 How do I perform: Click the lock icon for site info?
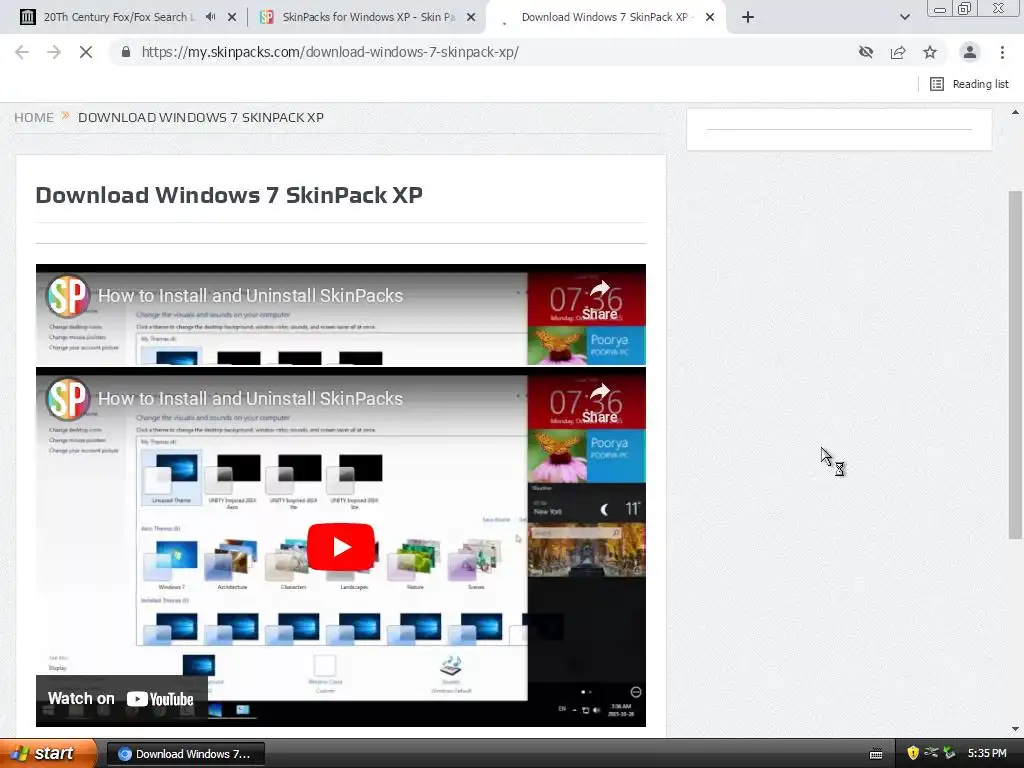tap(126, 52)
